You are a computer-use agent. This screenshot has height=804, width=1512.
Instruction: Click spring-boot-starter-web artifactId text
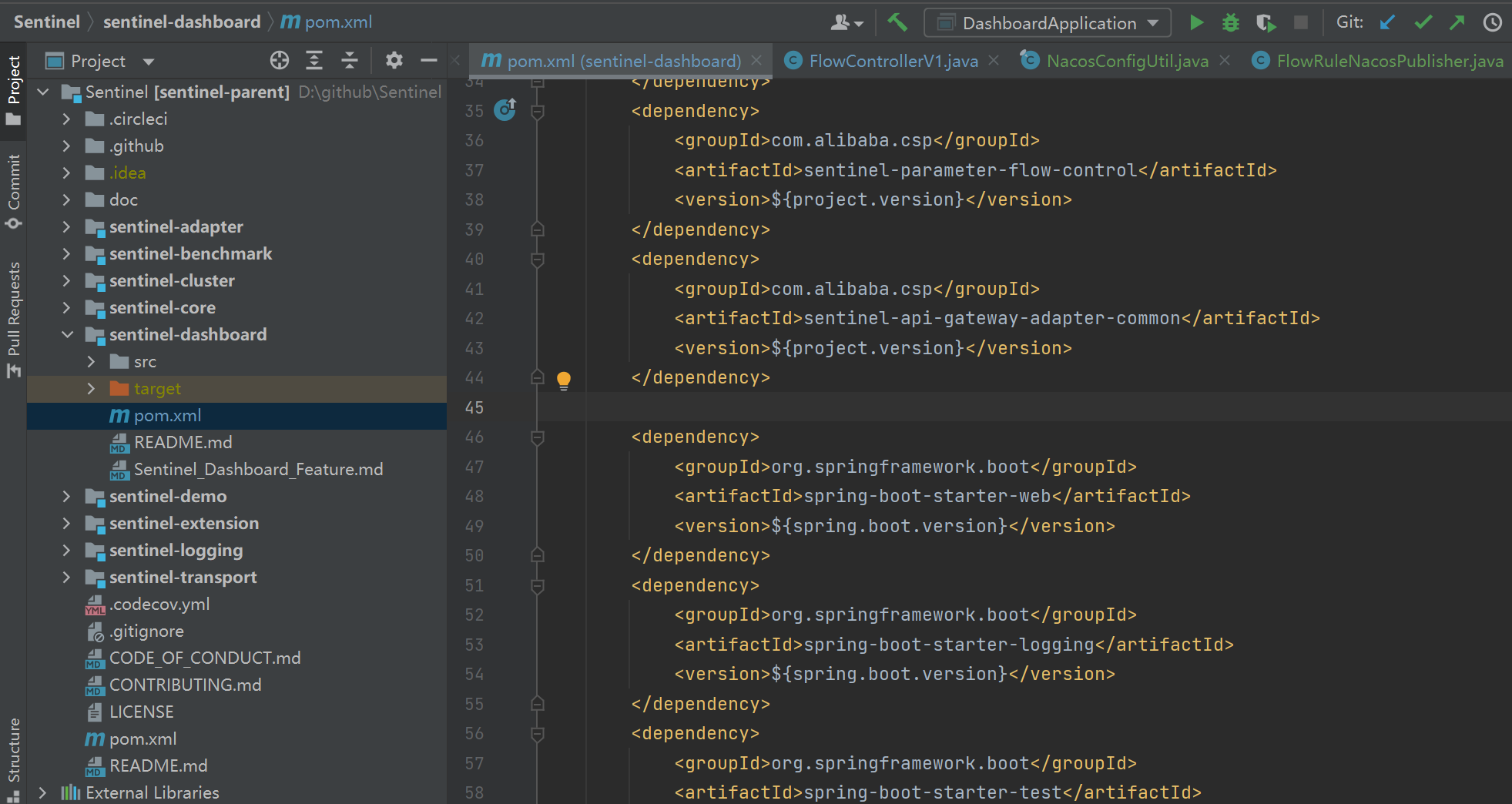[x=927, y=496]
